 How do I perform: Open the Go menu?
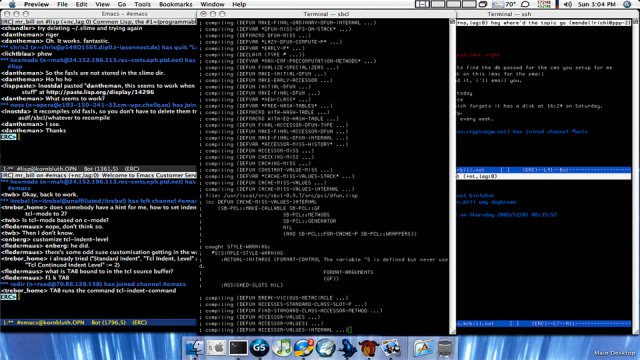point(122,4)
